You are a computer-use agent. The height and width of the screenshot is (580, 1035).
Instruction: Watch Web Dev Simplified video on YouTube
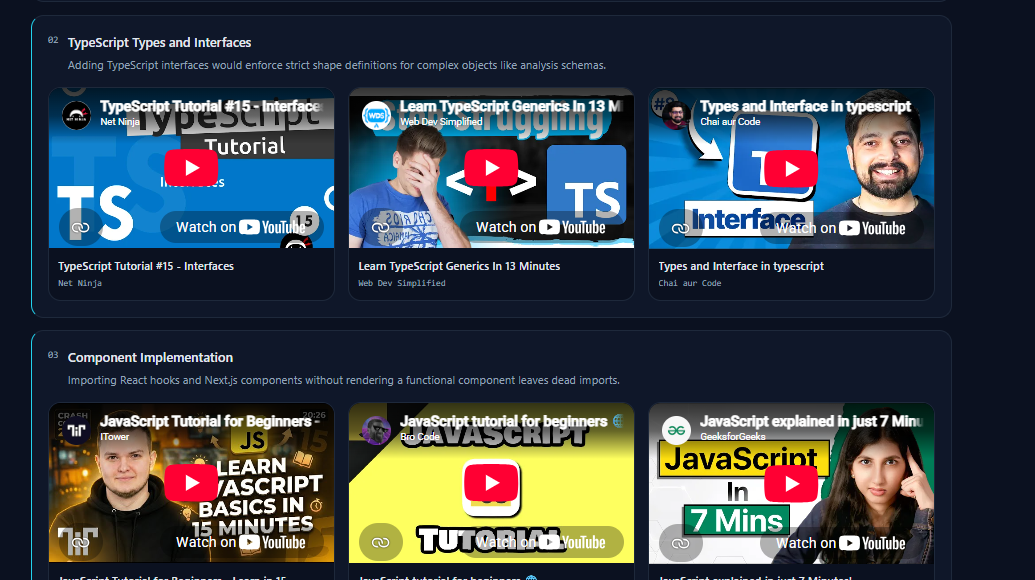[541, 228]
